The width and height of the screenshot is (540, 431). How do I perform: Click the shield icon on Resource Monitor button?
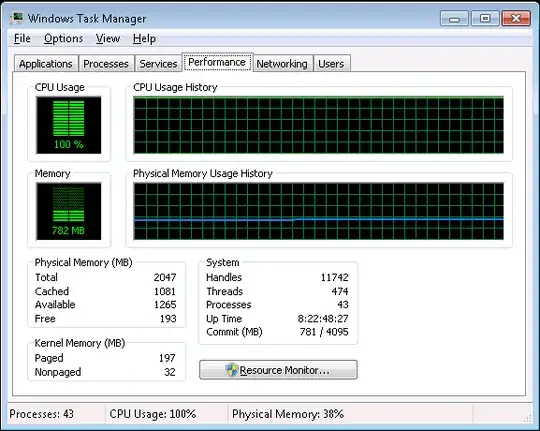point(232,370)
